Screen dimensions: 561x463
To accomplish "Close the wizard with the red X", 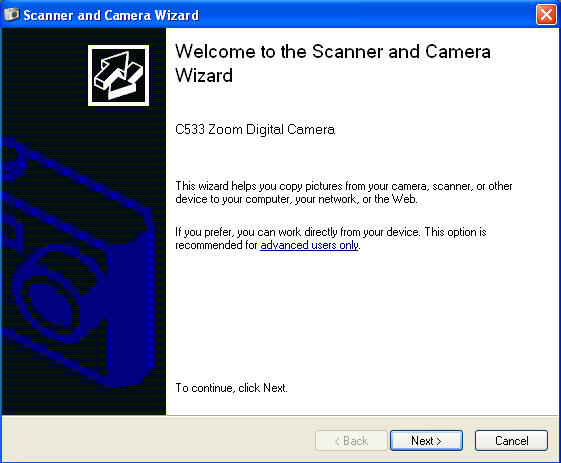I will pos(546,15).
